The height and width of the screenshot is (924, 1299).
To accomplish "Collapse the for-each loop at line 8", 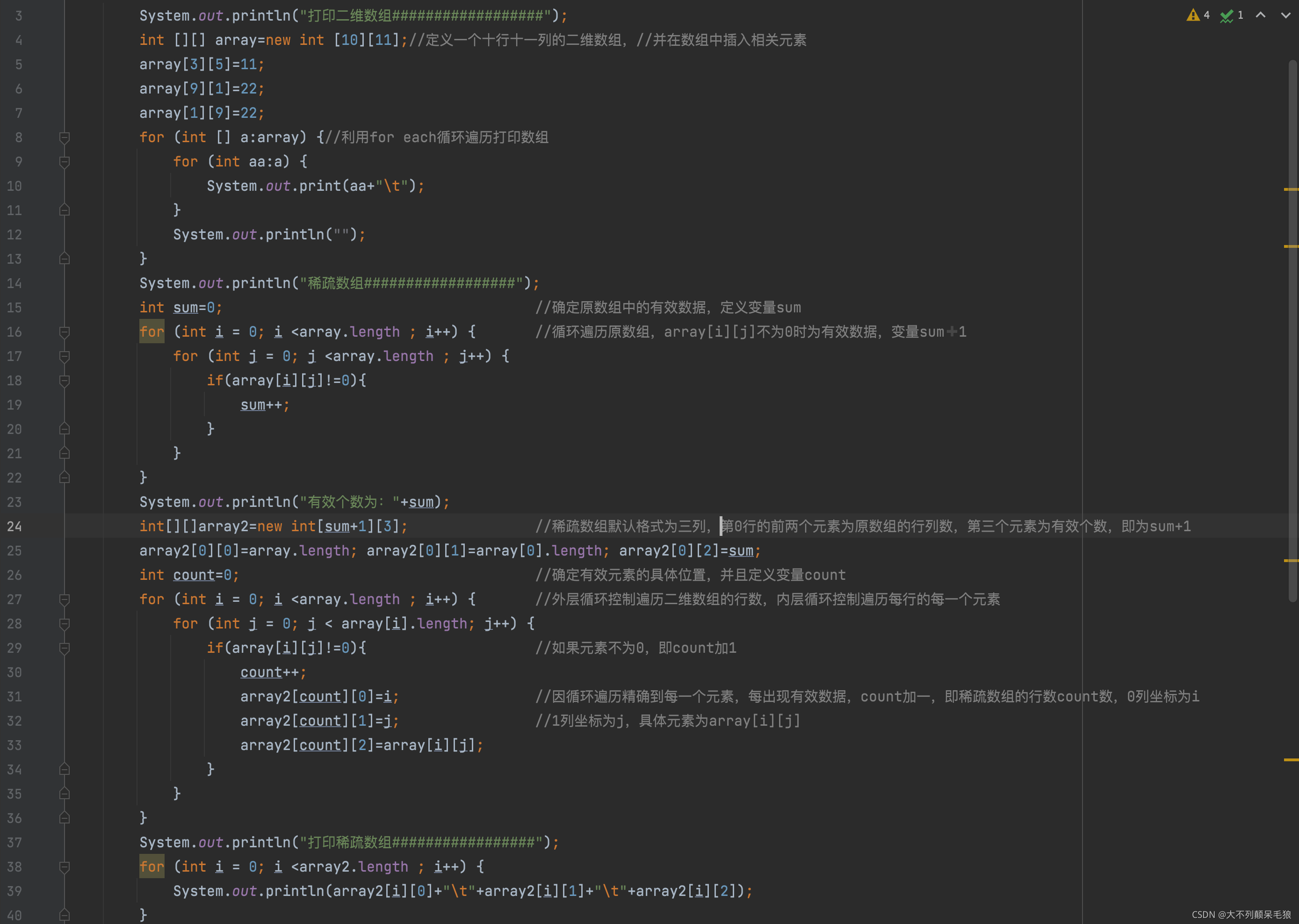I will click(x=65, y=137).
